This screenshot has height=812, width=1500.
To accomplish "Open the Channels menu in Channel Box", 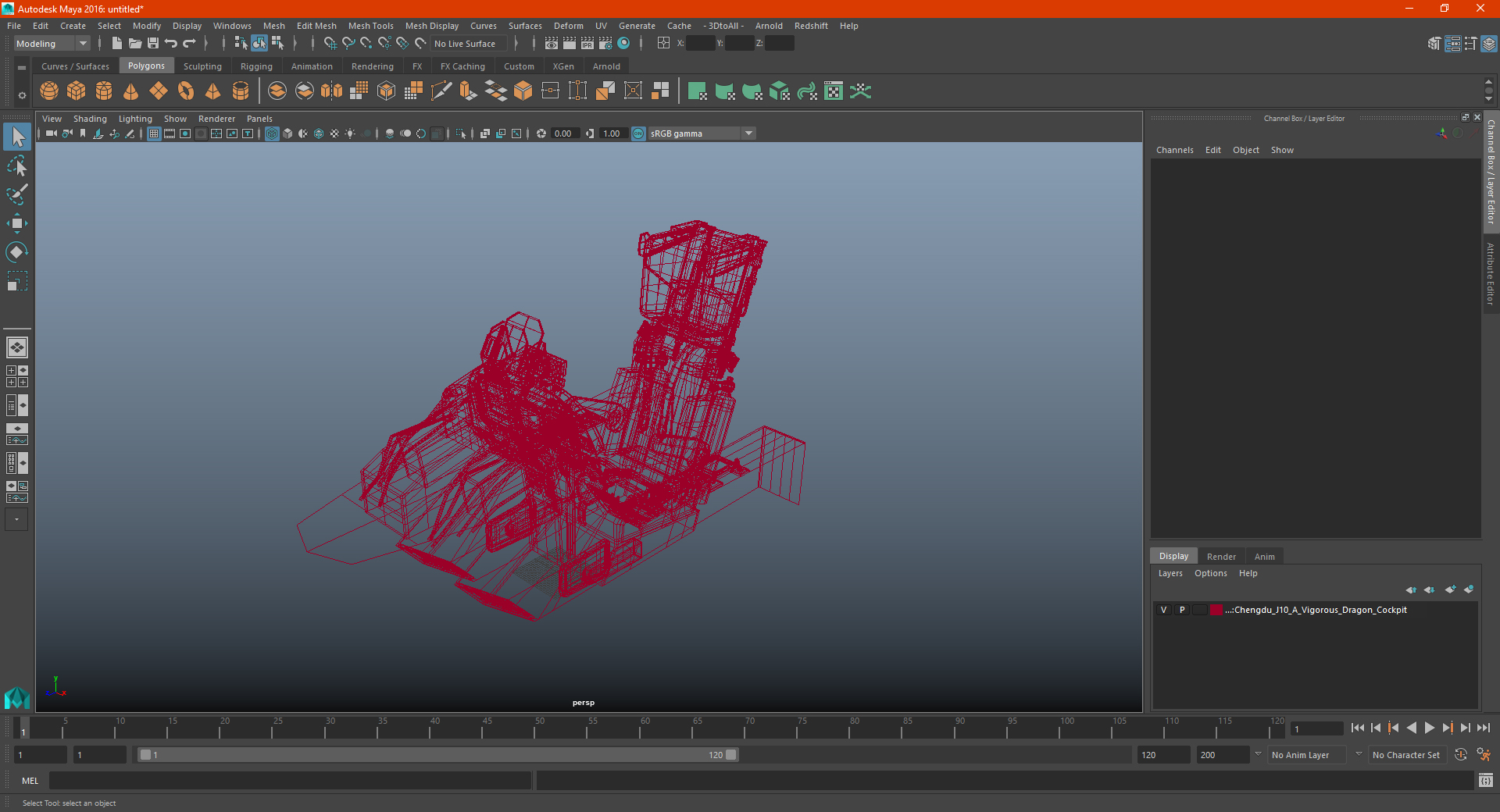I will [1174, 150].
